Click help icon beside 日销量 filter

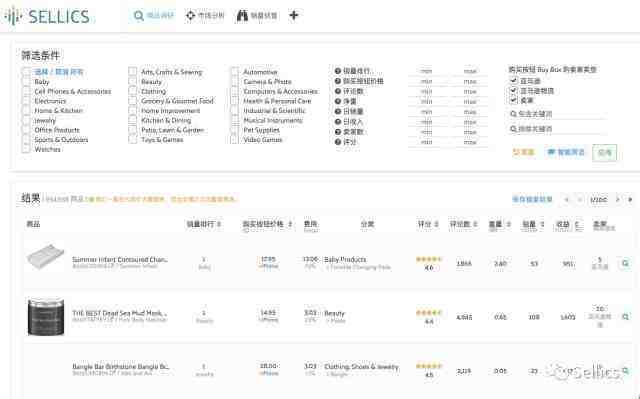(338, 111)
